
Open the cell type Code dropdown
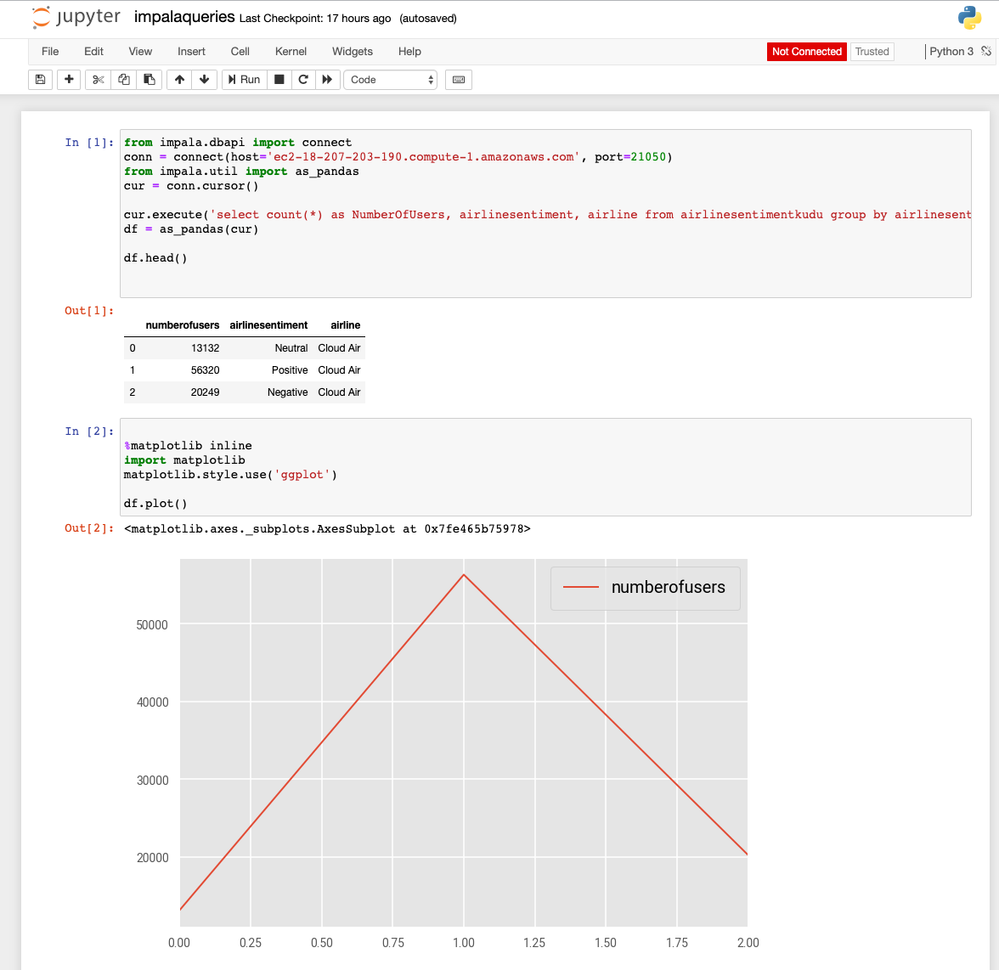coord(391,80)
